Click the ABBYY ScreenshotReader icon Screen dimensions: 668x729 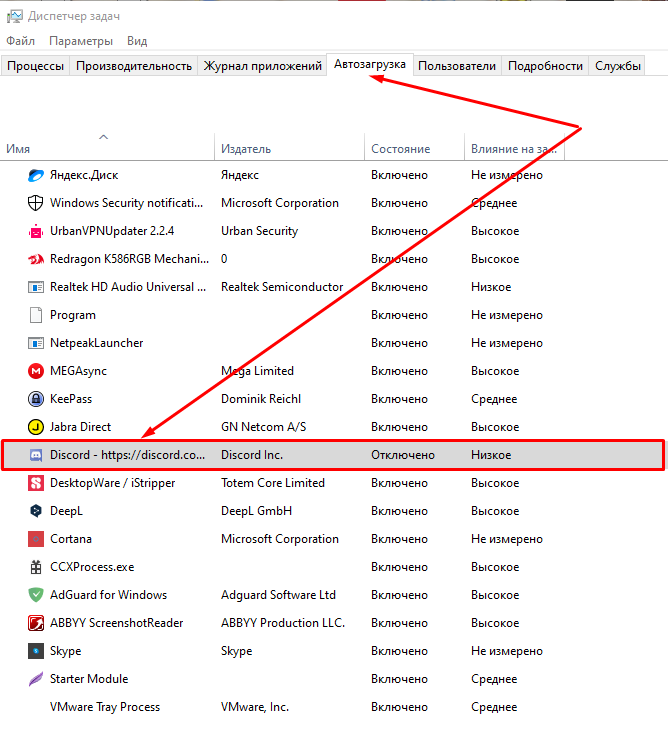[x=36, y=623]
